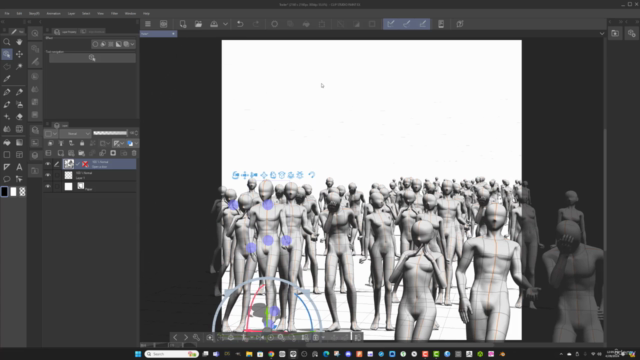
Task: Reset 3D model pose with circular arrow
Action: tap(311, 175)
